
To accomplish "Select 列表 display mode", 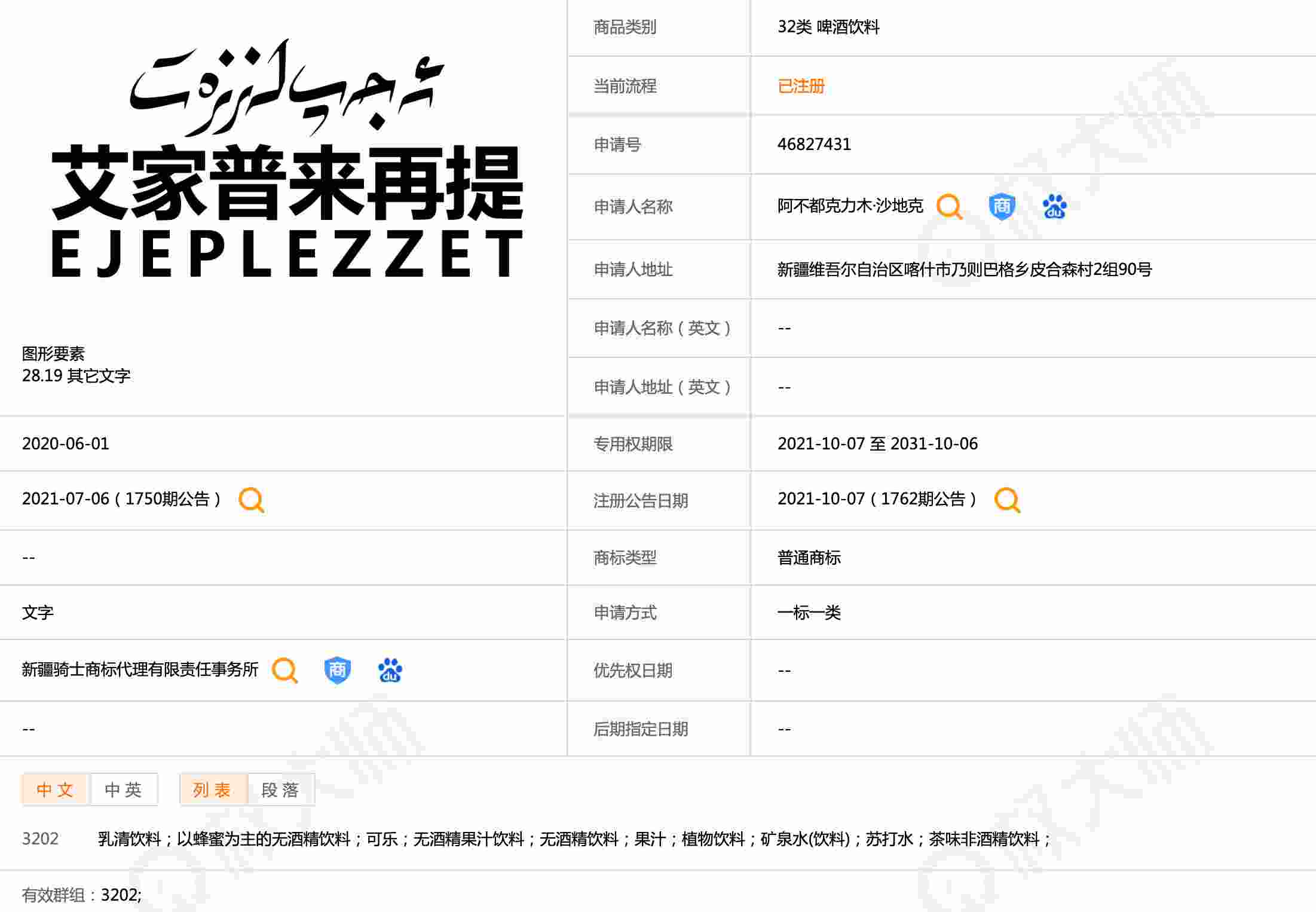I will [213, 789].
